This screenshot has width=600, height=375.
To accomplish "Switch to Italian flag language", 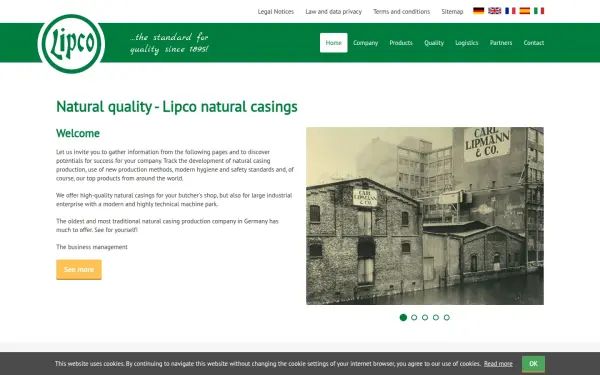I will click(x=539, y=11).
